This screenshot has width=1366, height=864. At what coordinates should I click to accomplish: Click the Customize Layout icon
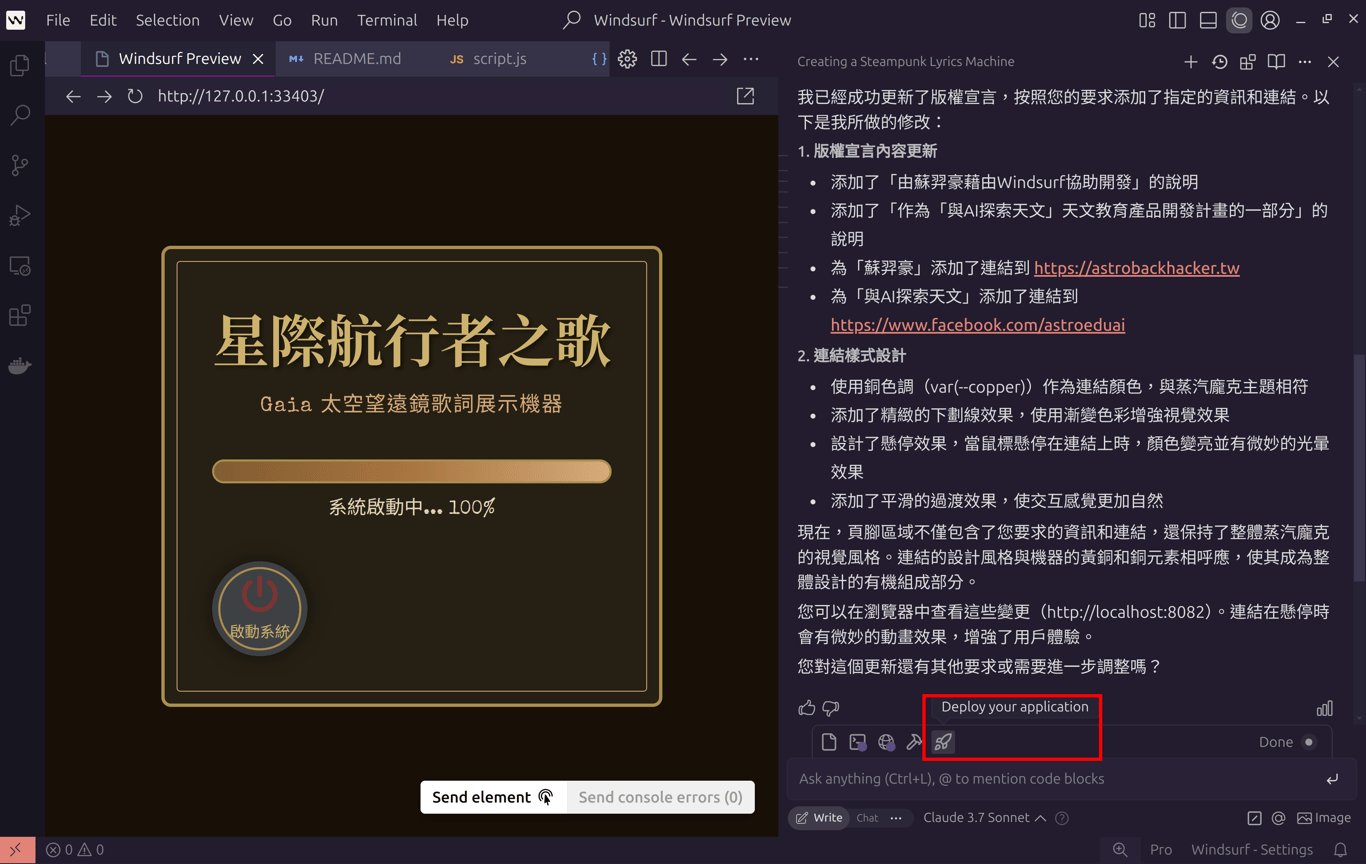coord(1147,20)
